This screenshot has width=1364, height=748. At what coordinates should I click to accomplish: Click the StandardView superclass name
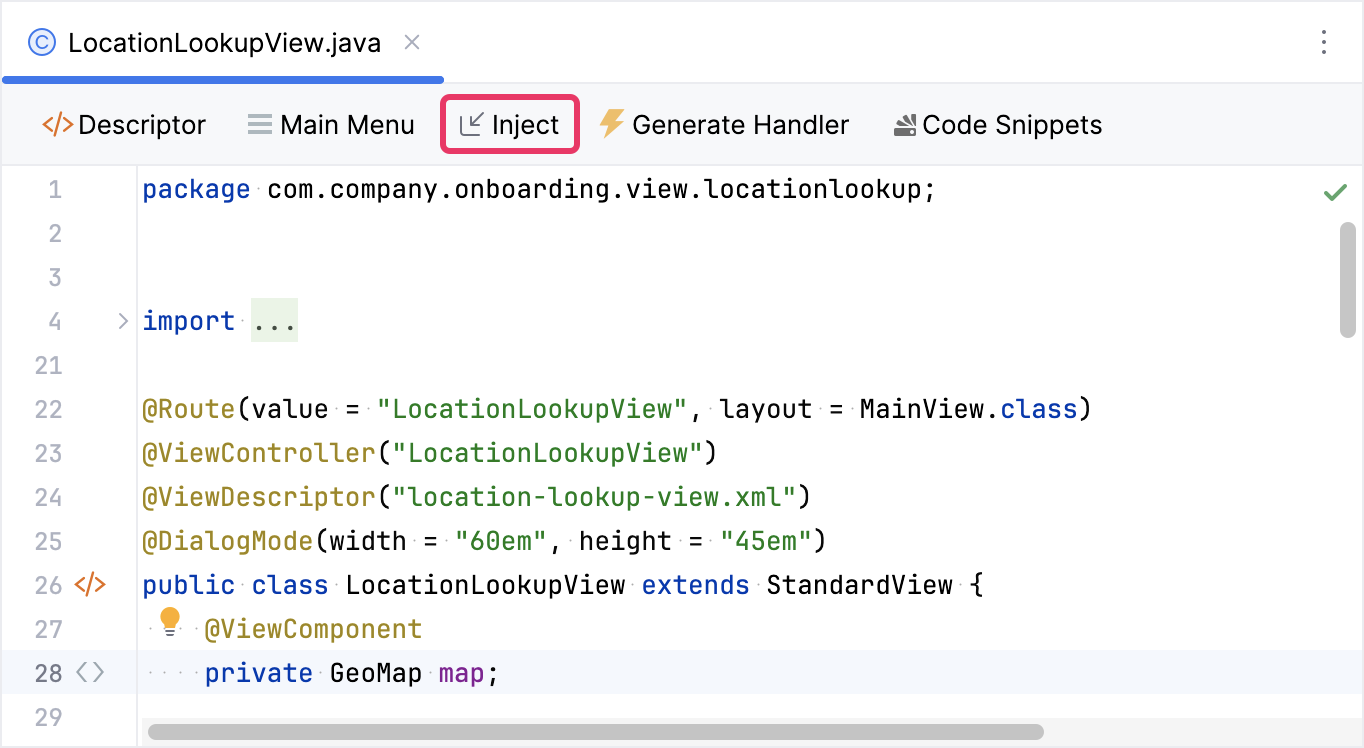tap(859, 585)
